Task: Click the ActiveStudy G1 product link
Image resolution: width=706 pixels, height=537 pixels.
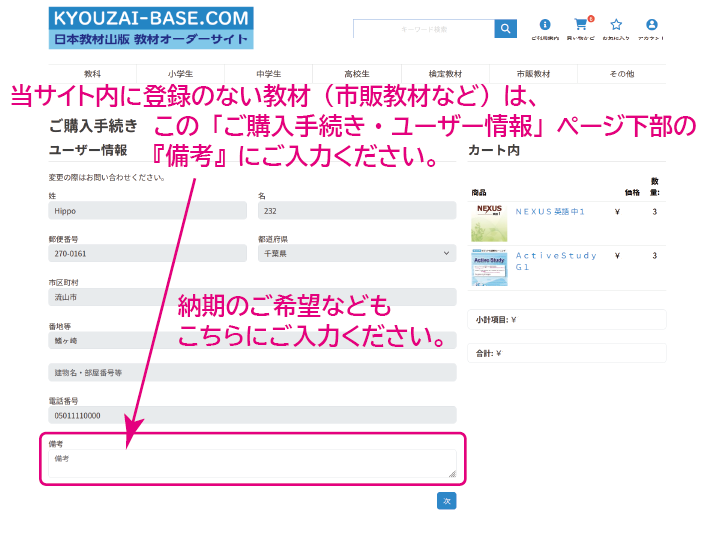Action: 555,261
